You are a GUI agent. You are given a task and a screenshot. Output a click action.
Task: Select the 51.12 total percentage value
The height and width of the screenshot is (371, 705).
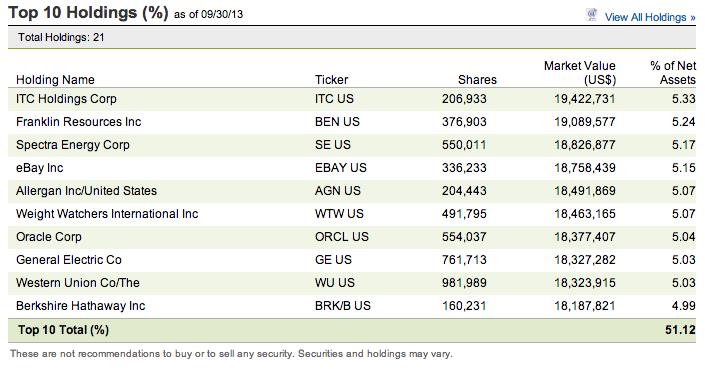(x=680, y=330)
